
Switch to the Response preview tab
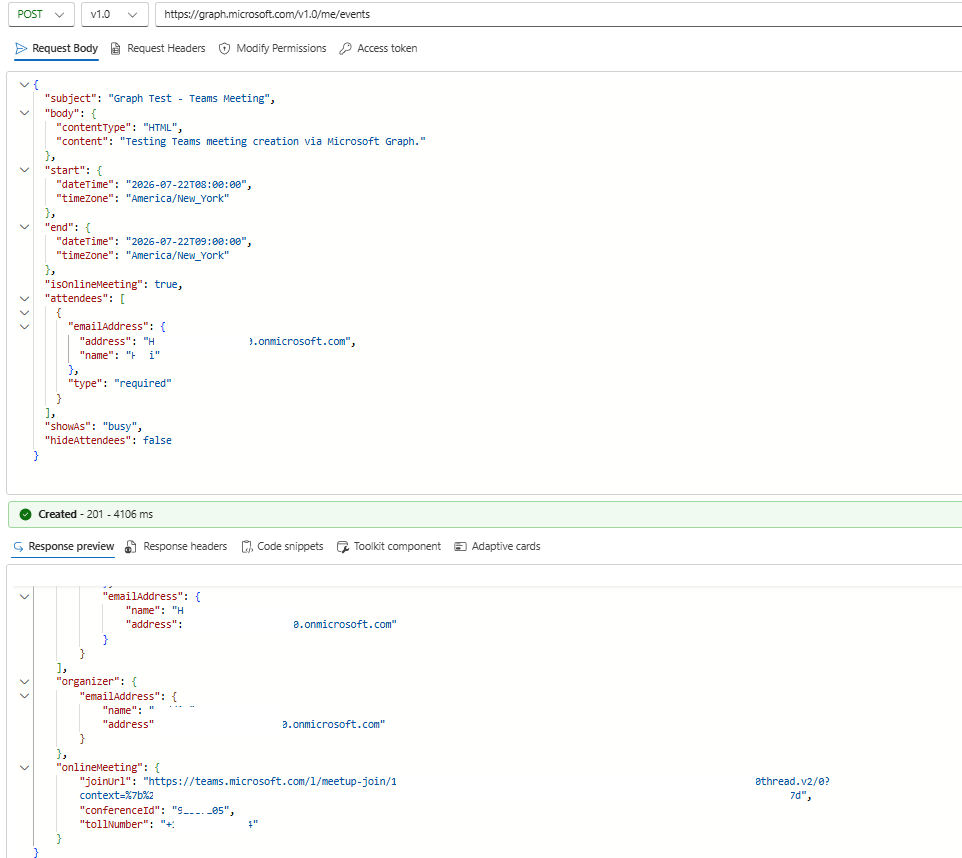coord(63,546)
